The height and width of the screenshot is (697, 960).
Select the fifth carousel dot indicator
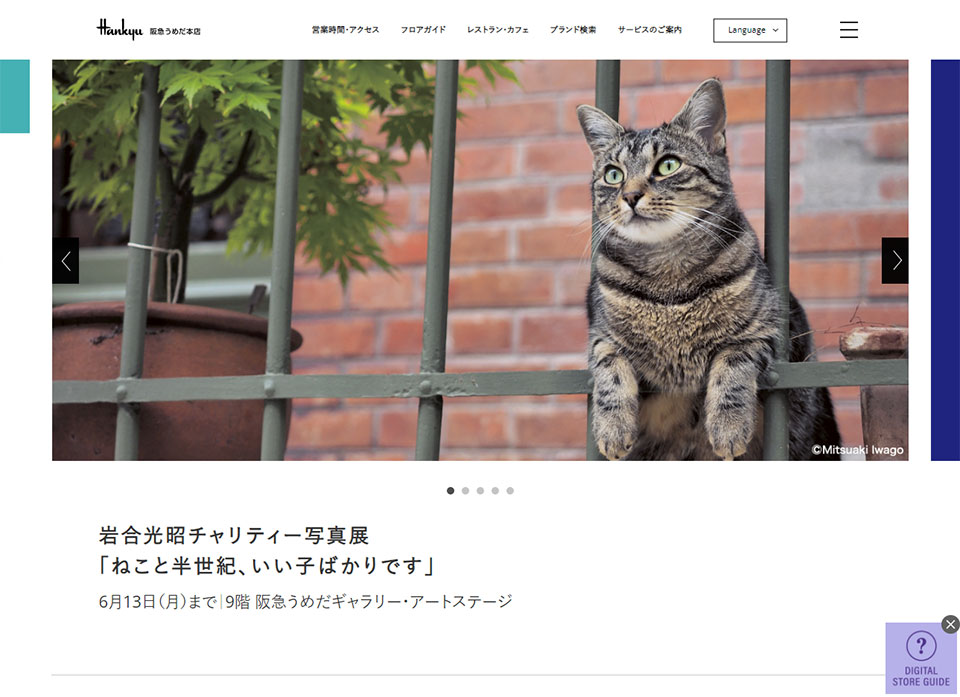510,491
